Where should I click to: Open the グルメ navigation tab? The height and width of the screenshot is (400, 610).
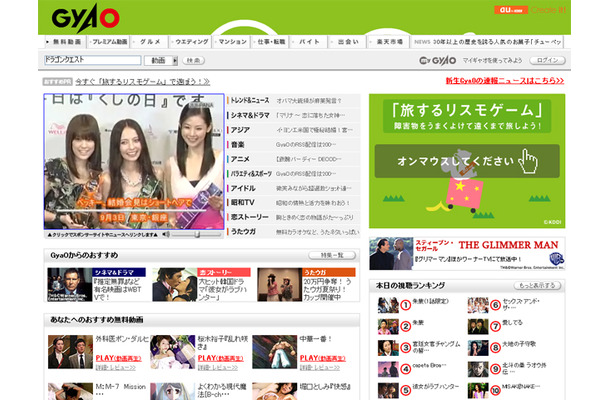pyautogui.click(x=150, y=42)
